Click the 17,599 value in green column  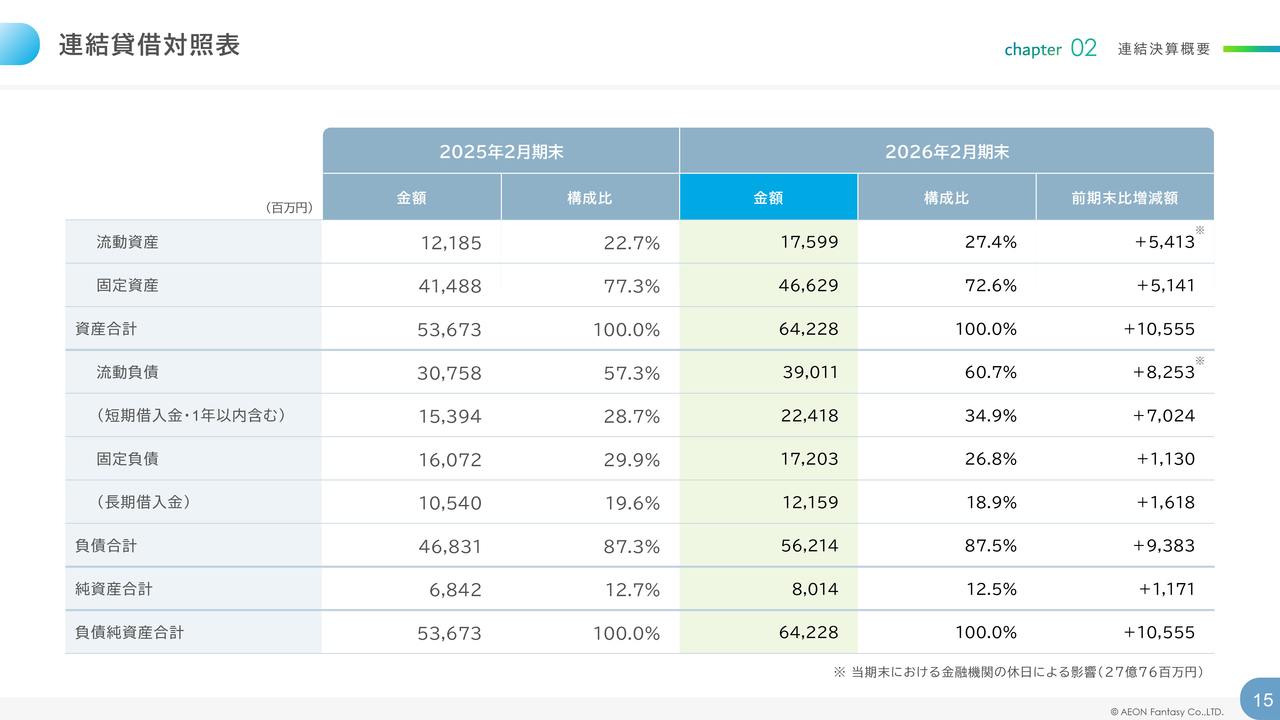pyautogui.click(x=808, y=242)
